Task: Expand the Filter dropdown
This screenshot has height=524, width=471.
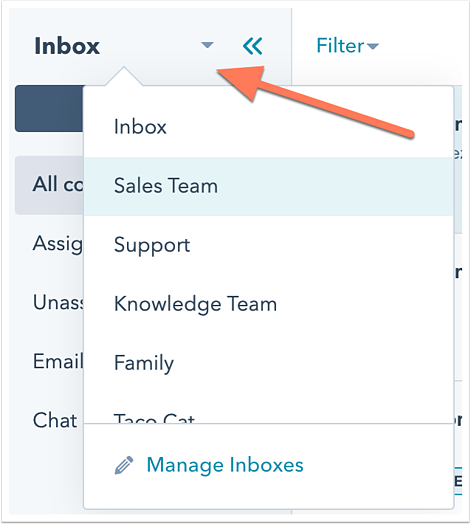Action: 347,46
